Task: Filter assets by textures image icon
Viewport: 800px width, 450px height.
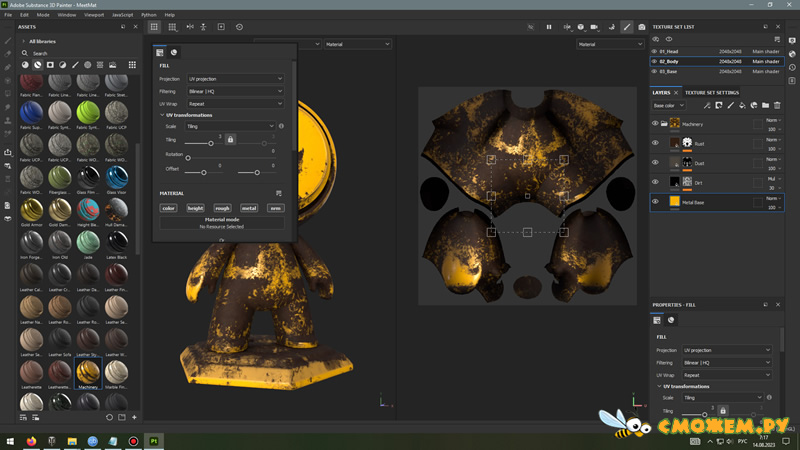Action: tap(113, 65)
